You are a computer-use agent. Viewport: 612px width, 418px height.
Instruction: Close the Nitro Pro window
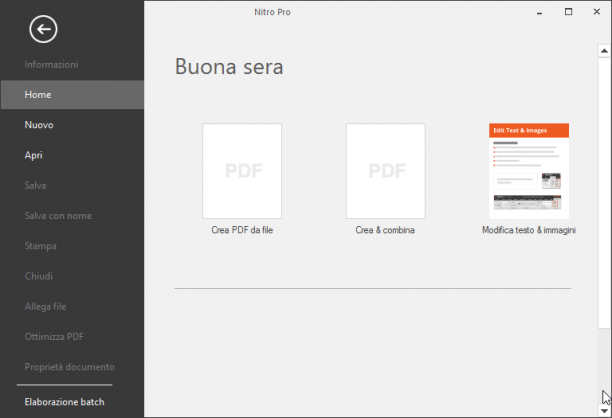(x=596, y=12)
